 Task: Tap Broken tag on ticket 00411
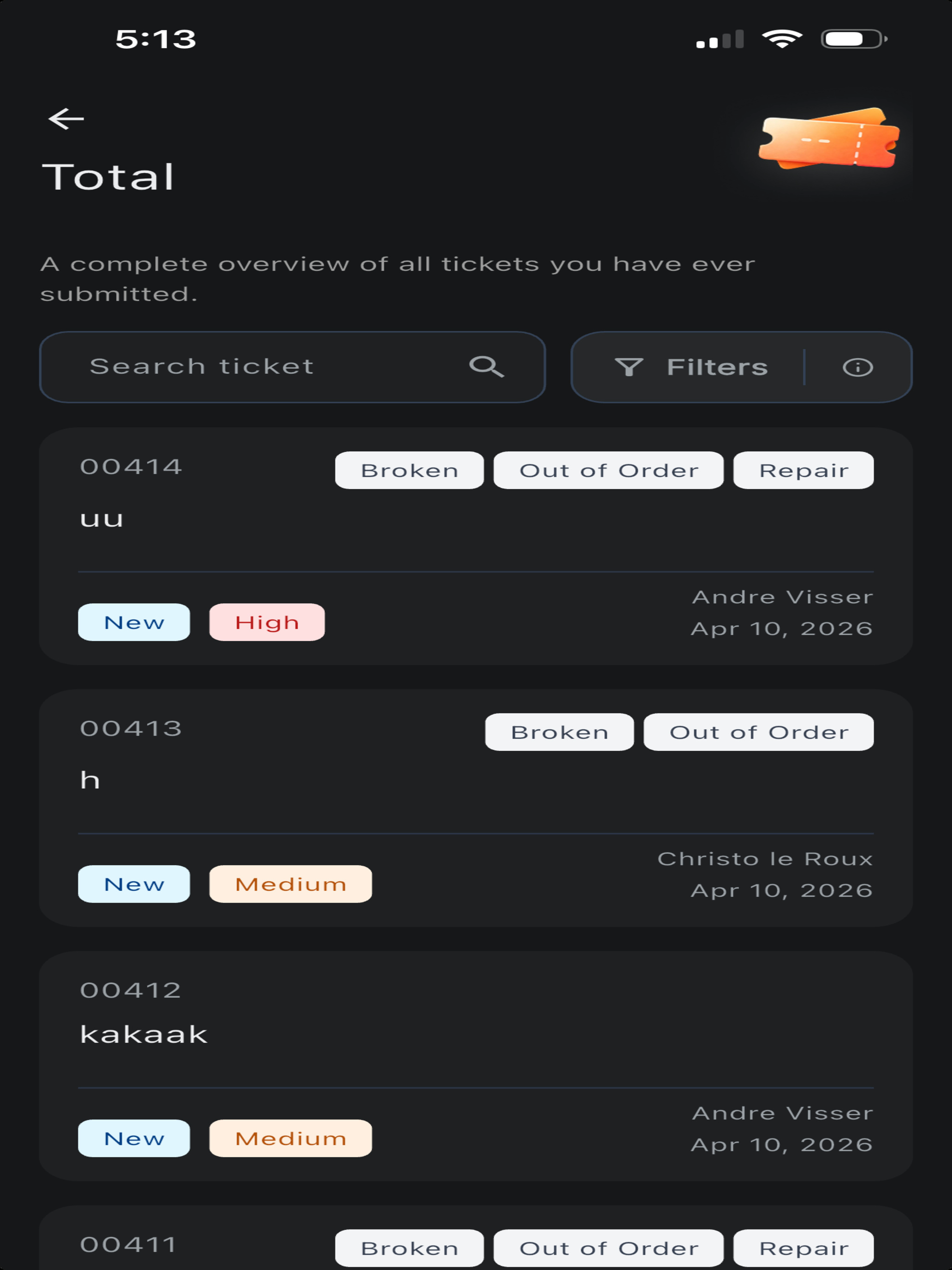[x=409, y=1248]
